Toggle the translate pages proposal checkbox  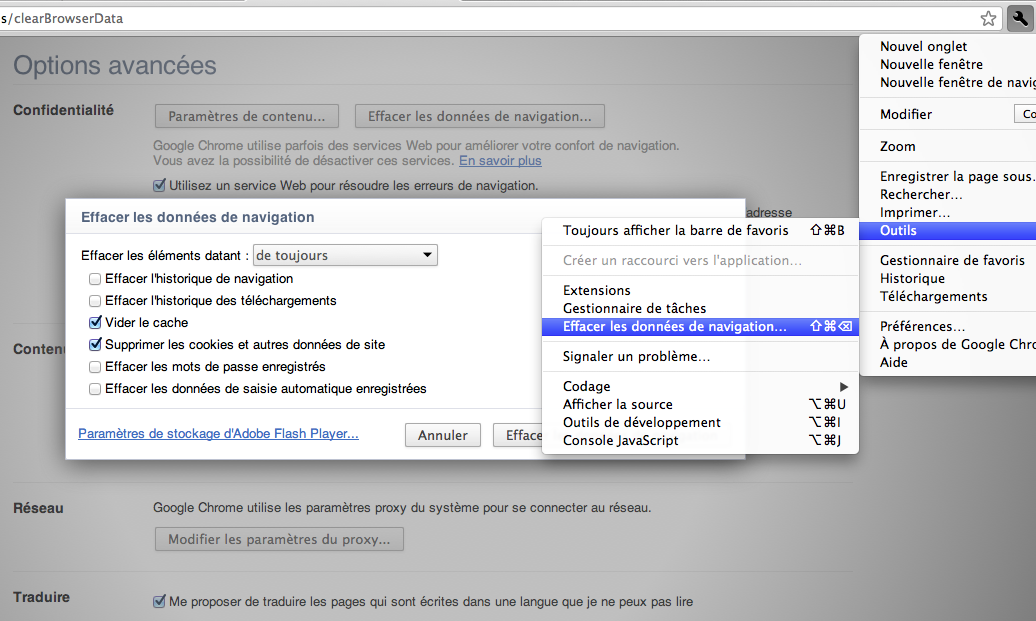coord(159,602)
